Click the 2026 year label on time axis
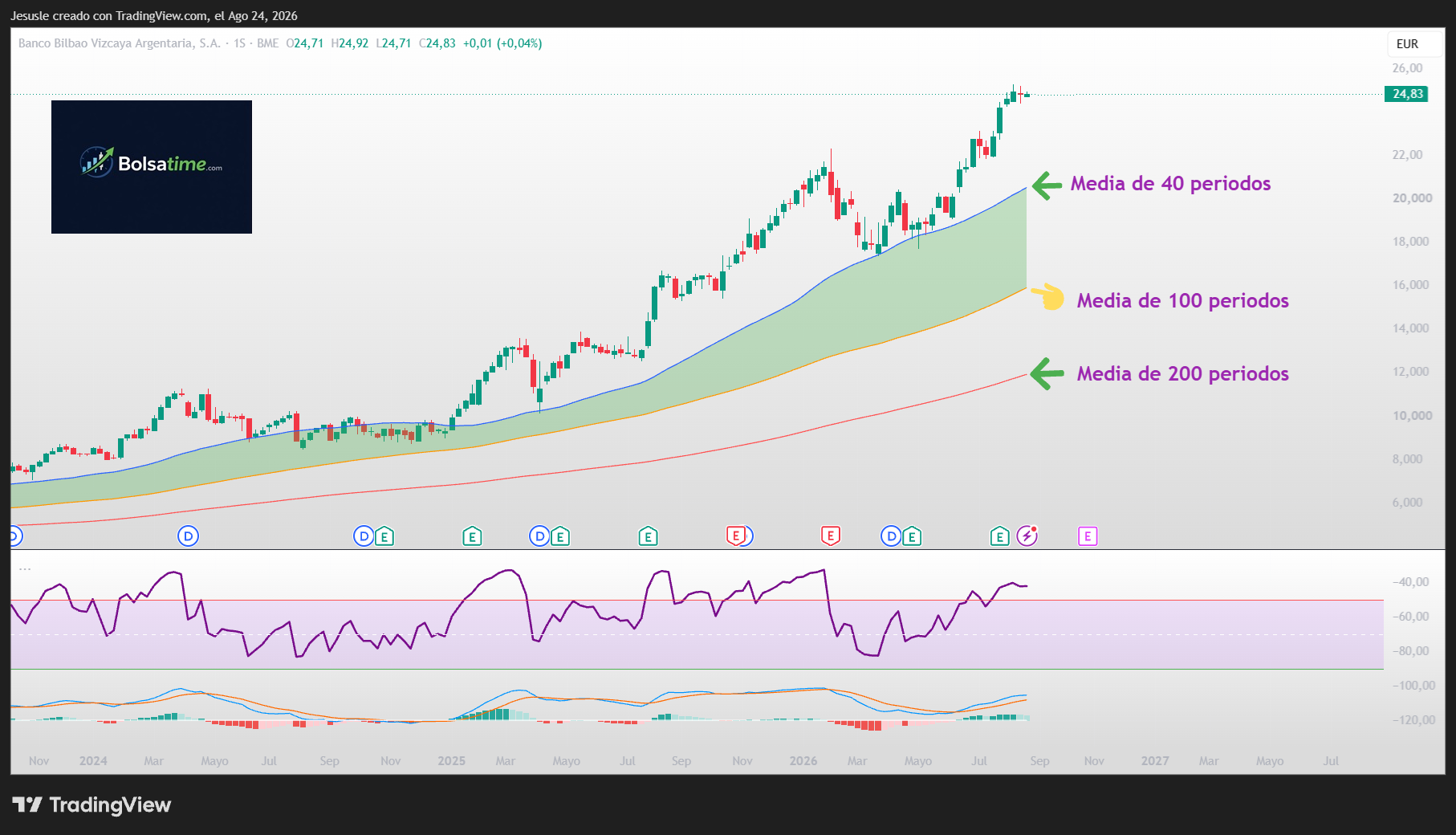 click(803, 761)
